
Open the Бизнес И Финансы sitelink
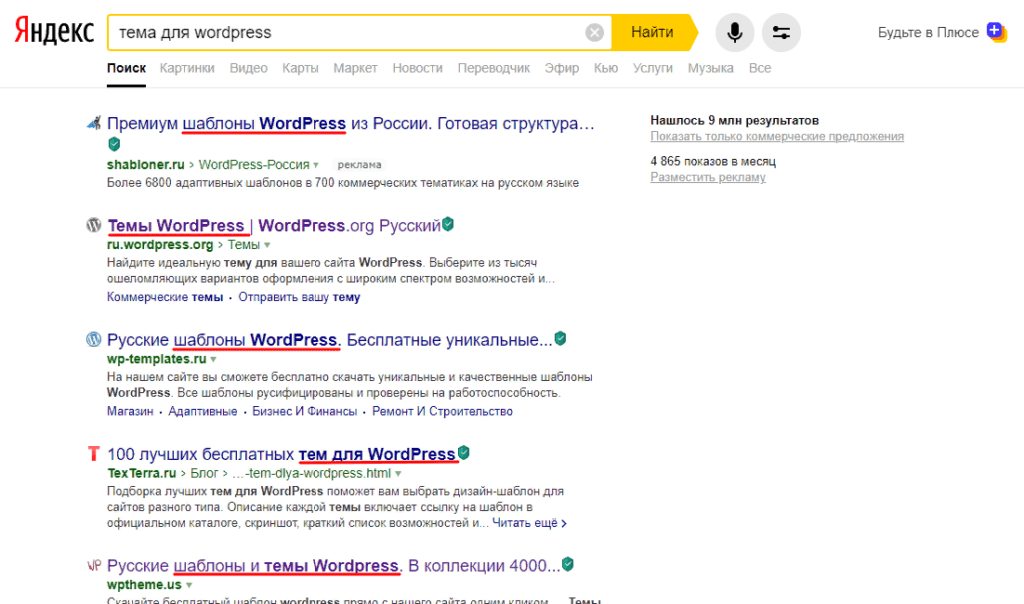click(304, 411)
